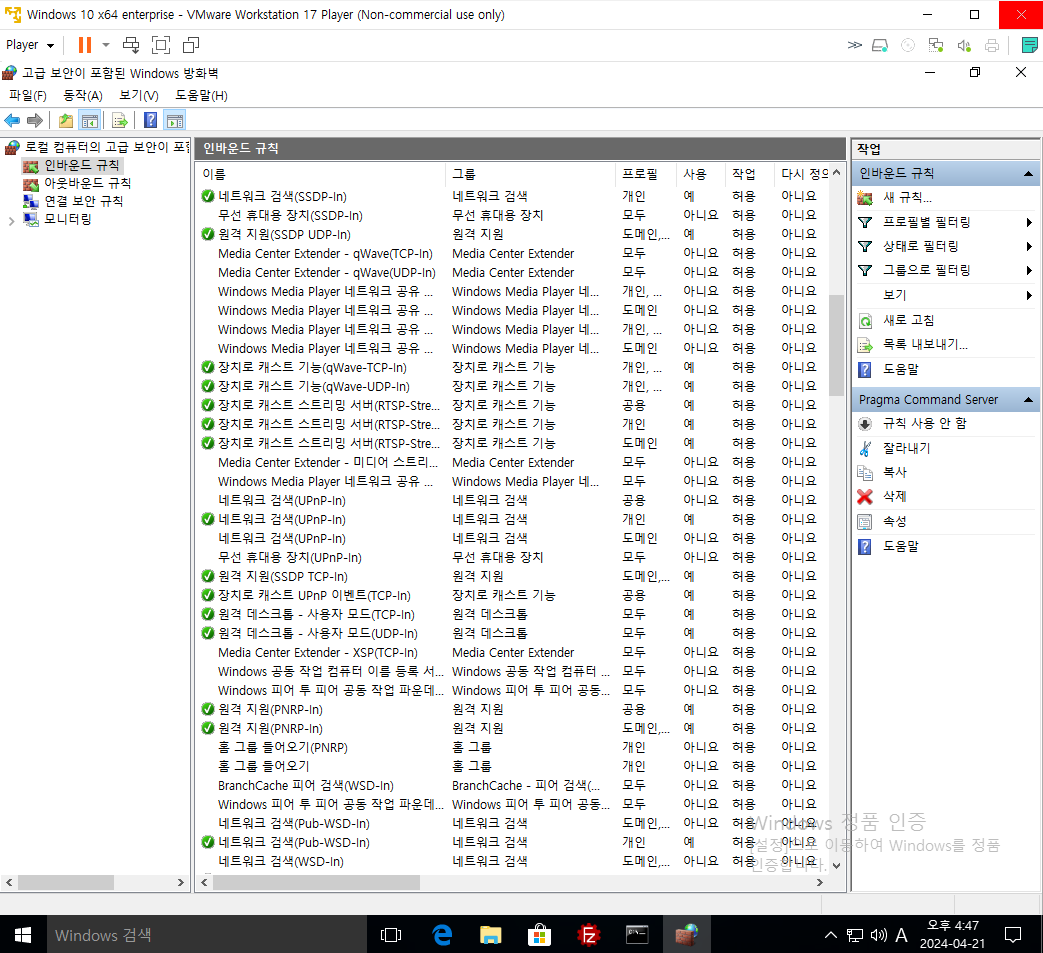The width and height of the screenshot is (1043, 953).
Task: Open the Player dropdown menu
Action: (30, 45)
